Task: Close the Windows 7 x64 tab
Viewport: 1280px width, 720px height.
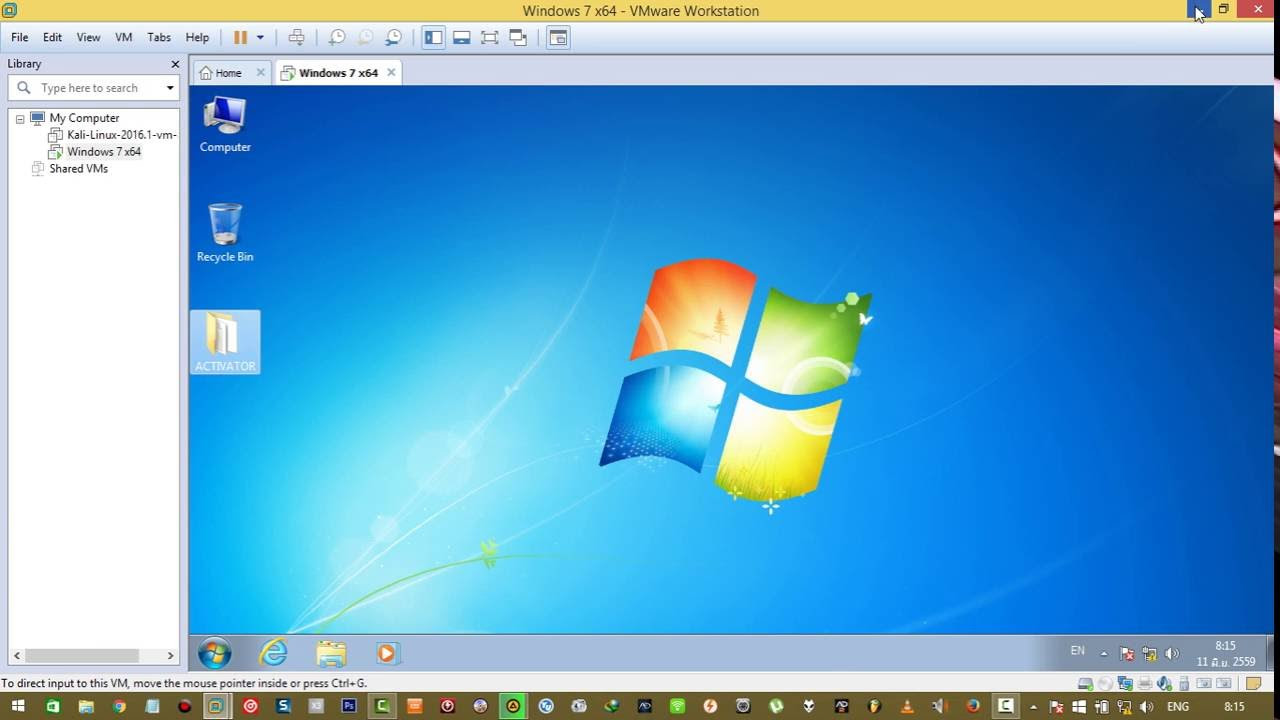Action: click(x=391, y=72)
